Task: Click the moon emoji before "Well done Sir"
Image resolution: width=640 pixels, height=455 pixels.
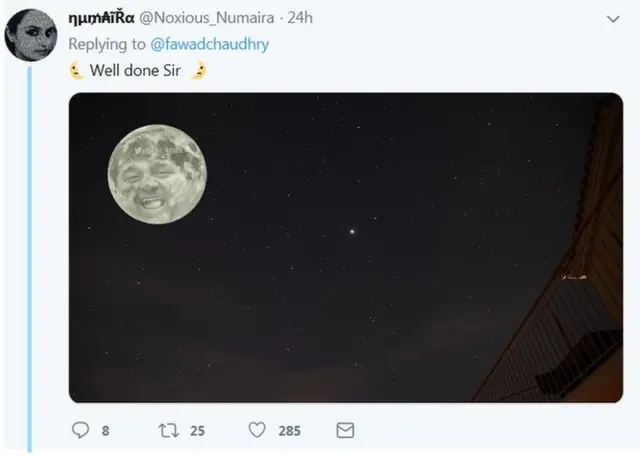Action: pos(76,70)
